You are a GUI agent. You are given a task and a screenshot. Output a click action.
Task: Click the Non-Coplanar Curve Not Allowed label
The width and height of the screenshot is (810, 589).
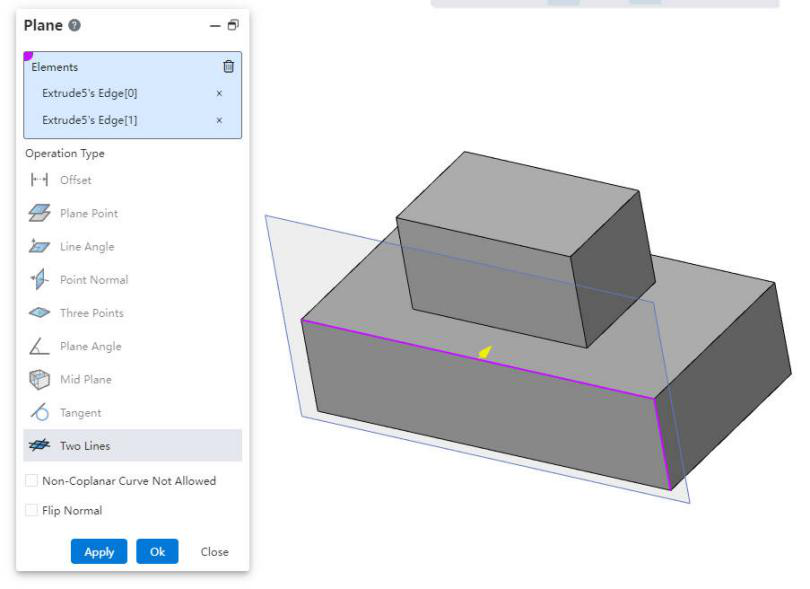[x=129, y=481]
